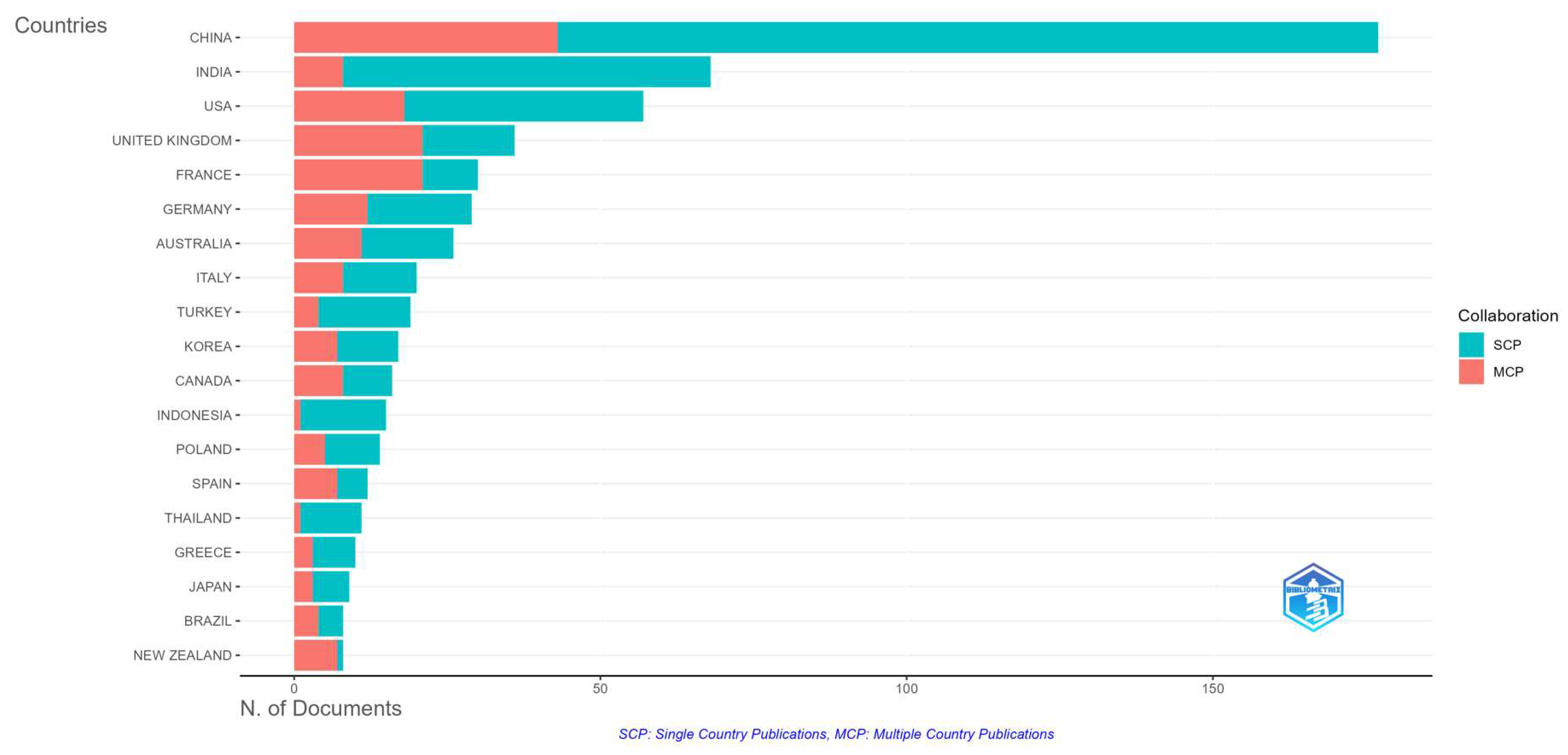This screenshot has height=755, width=1568.
Task: Click the Bibliometrix hexagon logo
Action: click(1313, 597)
